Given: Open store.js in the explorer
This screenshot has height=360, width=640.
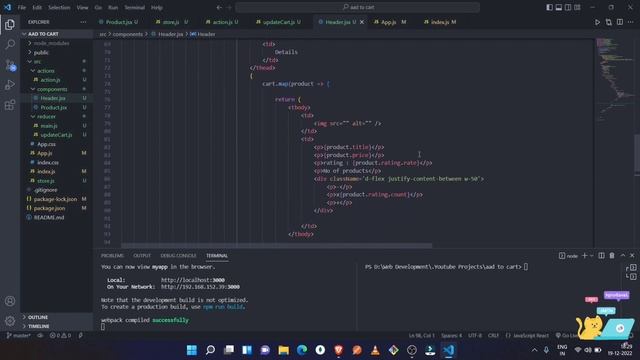Looking at the screenshot, I should coord(56,181).
